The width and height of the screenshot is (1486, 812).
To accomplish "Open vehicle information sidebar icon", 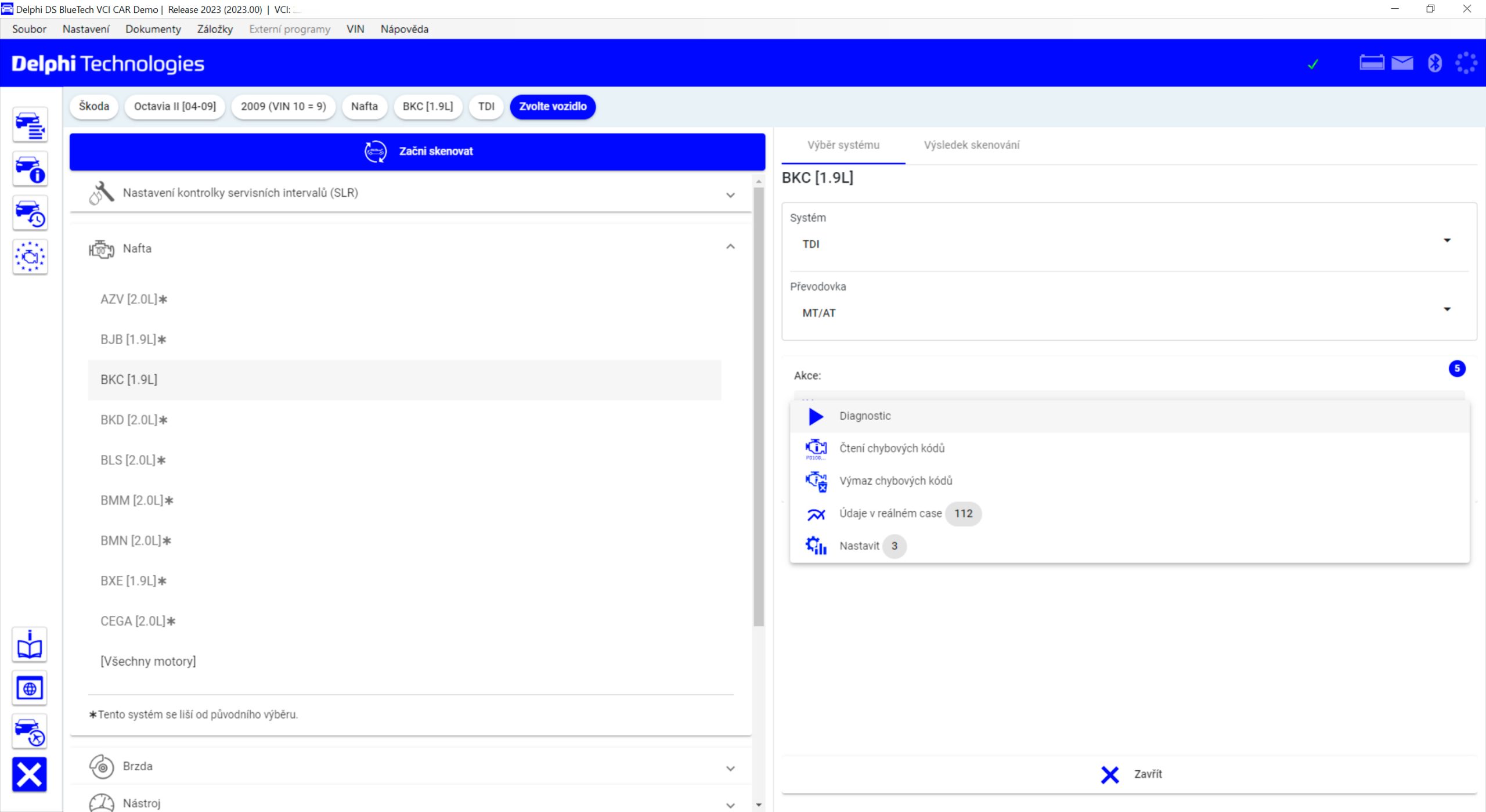I will [x=30, y=169].
